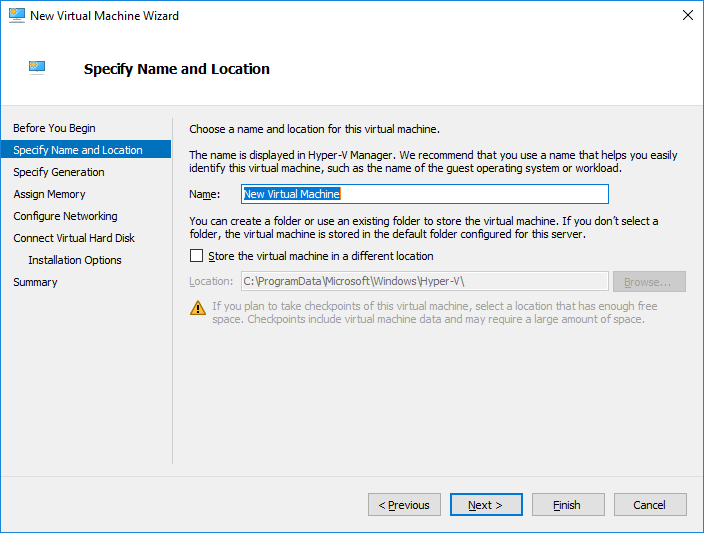Click the virtual machine icon in header
Viewport: 704px width, 533px height.
tap(37, 68)
